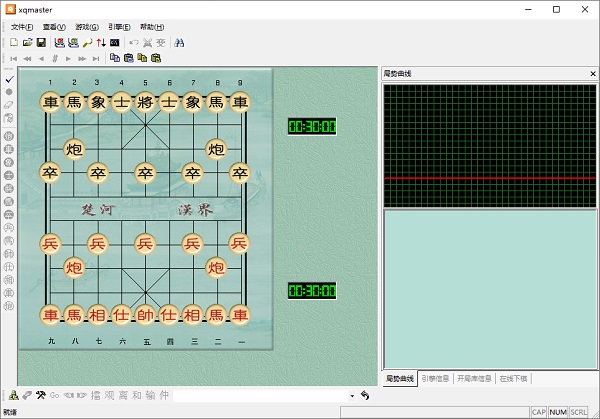Click the yellow magnifier hint icon
This screenshot has width=600, height=419.
pyautogui.click(x=88, y=42)
